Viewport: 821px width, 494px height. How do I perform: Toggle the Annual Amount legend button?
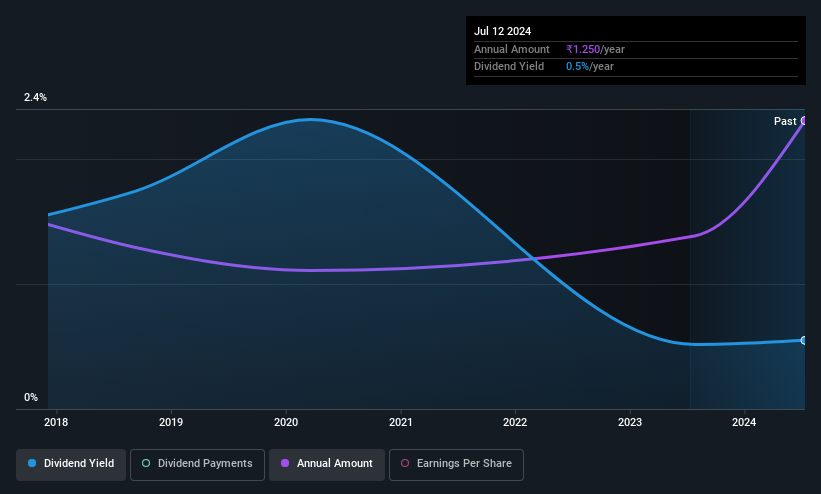327,464
